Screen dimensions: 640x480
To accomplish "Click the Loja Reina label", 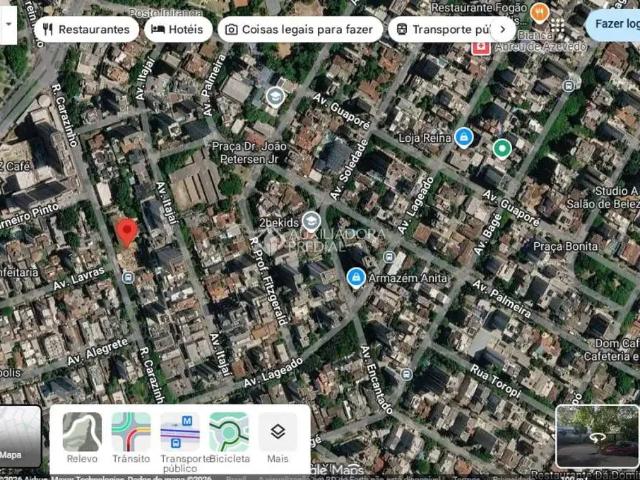I will pyautogui.click(x=425, y=138).
